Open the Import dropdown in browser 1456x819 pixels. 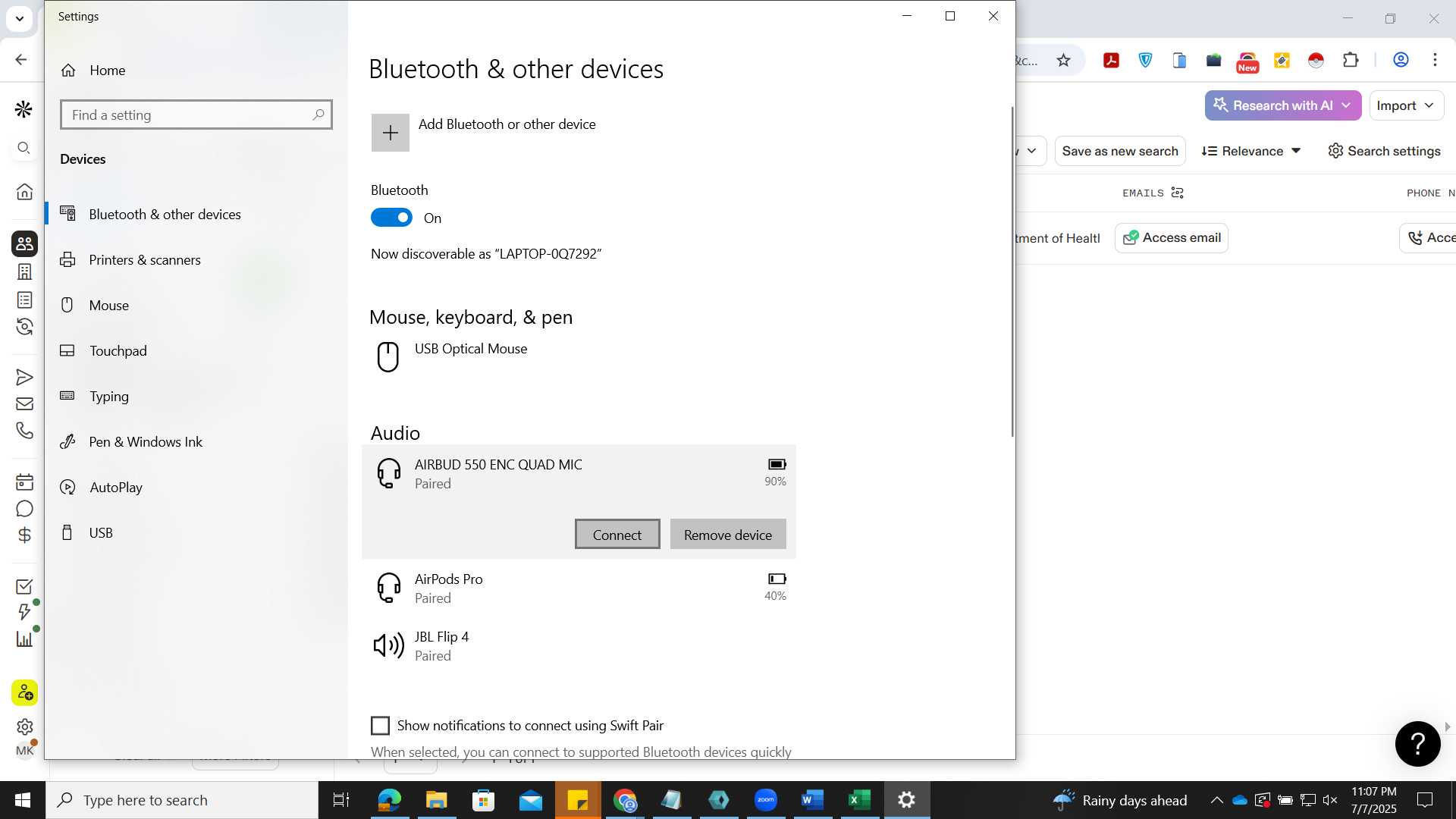(1405, 105)
